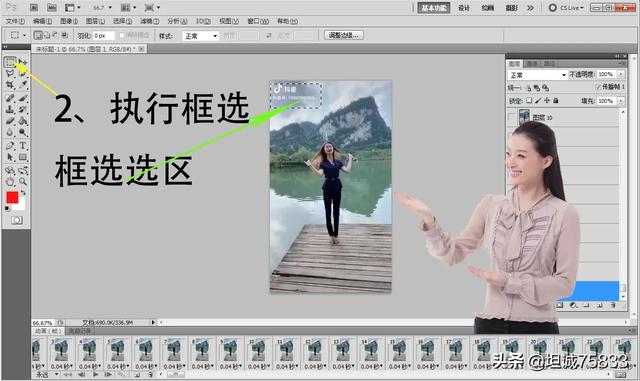Open the layer blend mode dropdown
The width and height of the screenshot is (640, 381).
tap(538, 75)
